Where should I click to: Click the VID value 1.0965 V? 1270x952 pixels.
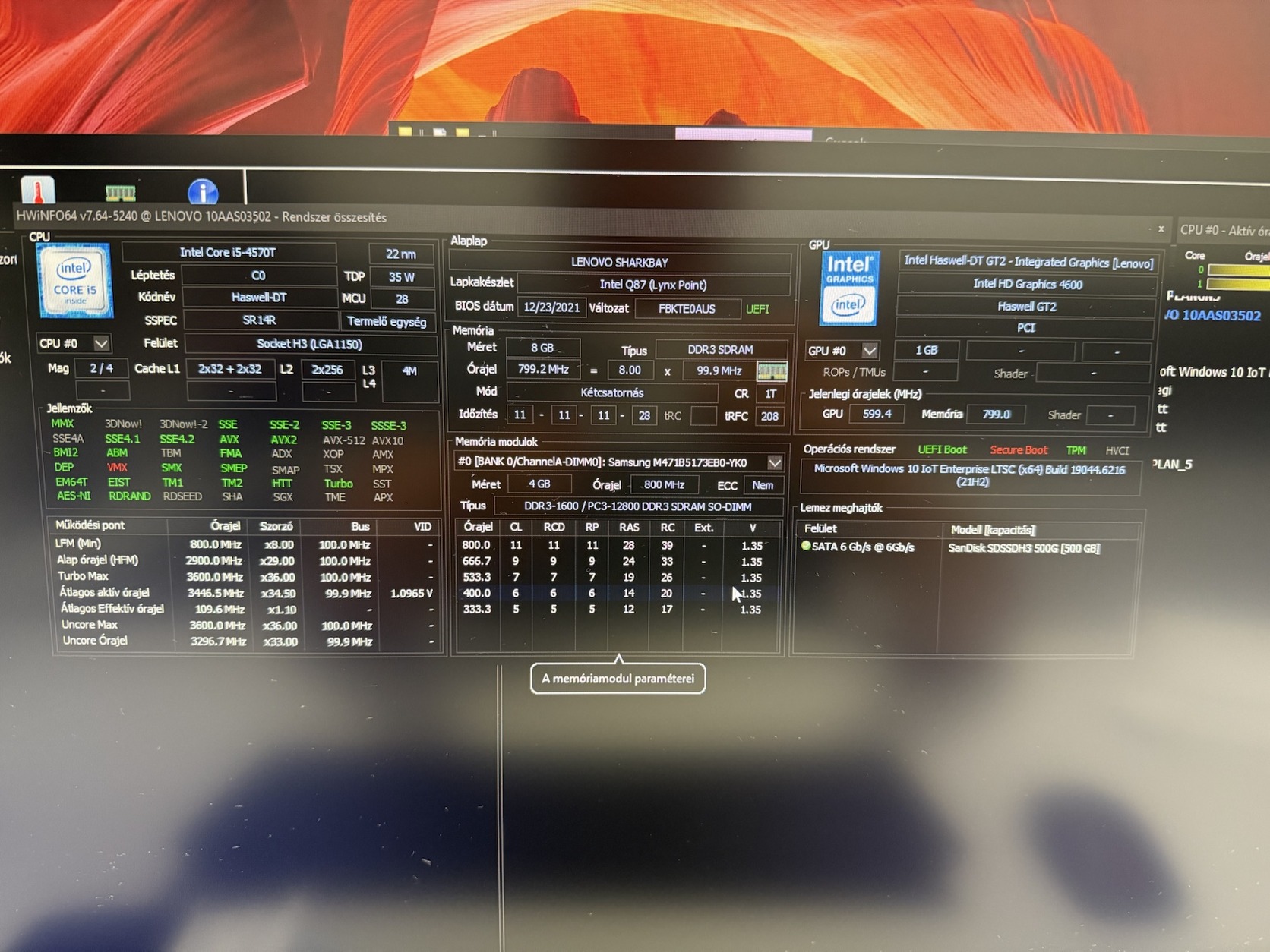411,593
